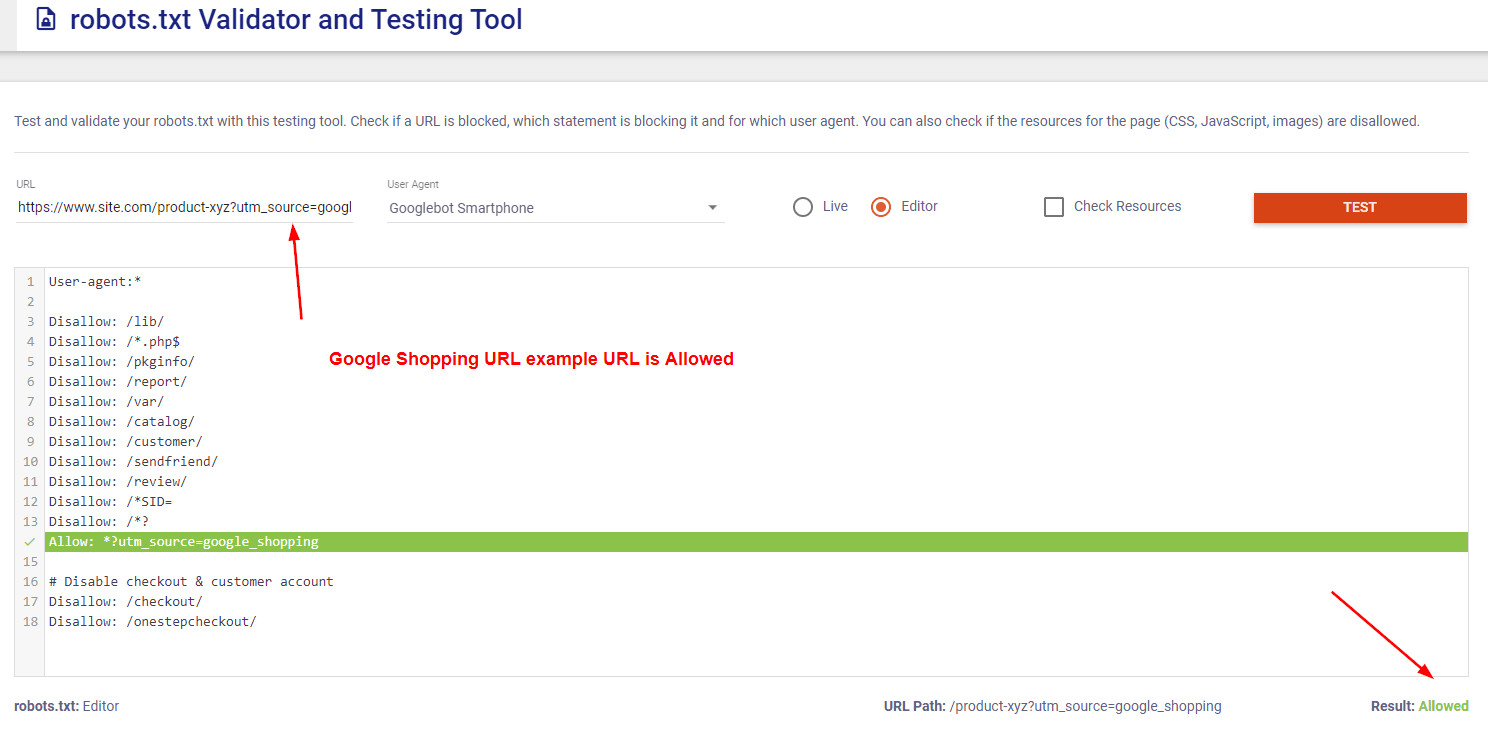Click the URL Path value in the status bar

pyautogui.click(x=1084, y=706)
